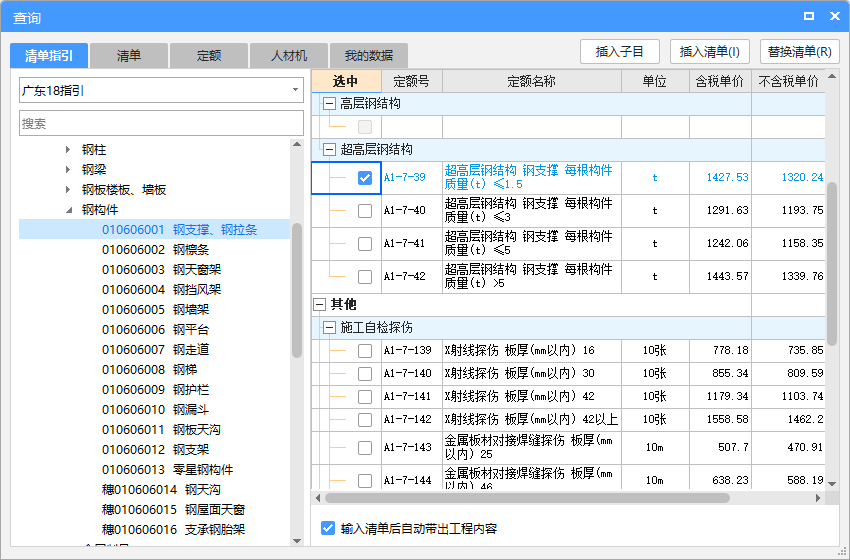Select 010606010 钢漏斗
The height and width of the screenshot is (560, 850).
coord(156,410)
